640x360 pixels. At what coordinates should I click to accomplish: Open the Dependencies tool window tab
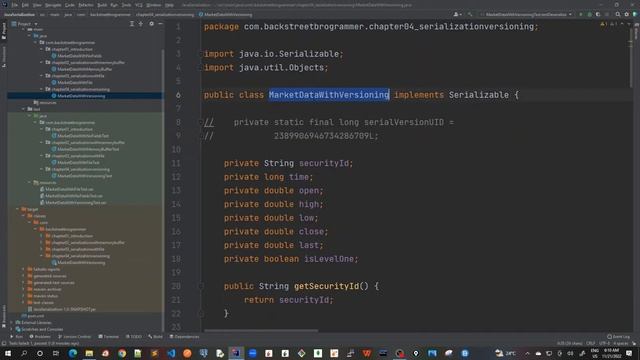point(184,337)
